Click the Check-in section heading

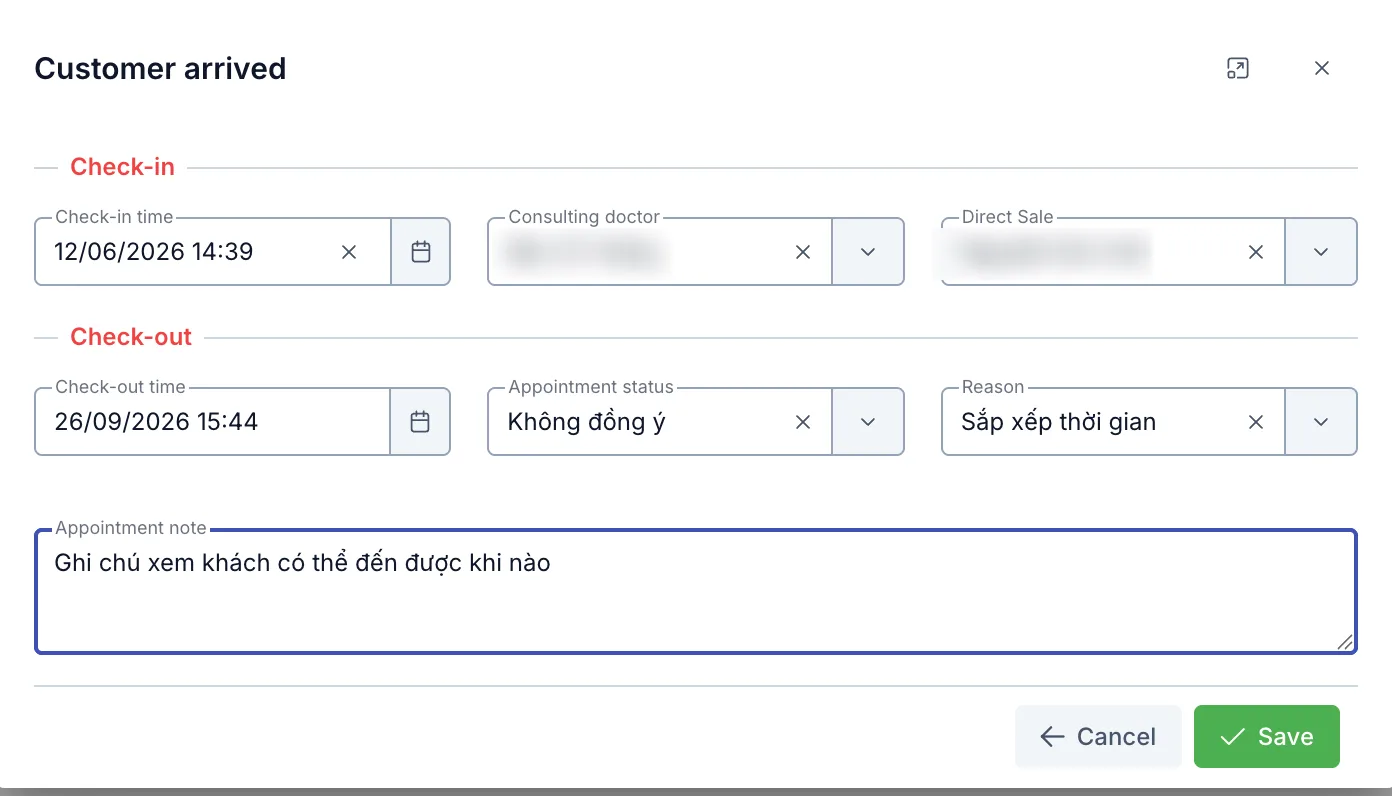point(122,167)
